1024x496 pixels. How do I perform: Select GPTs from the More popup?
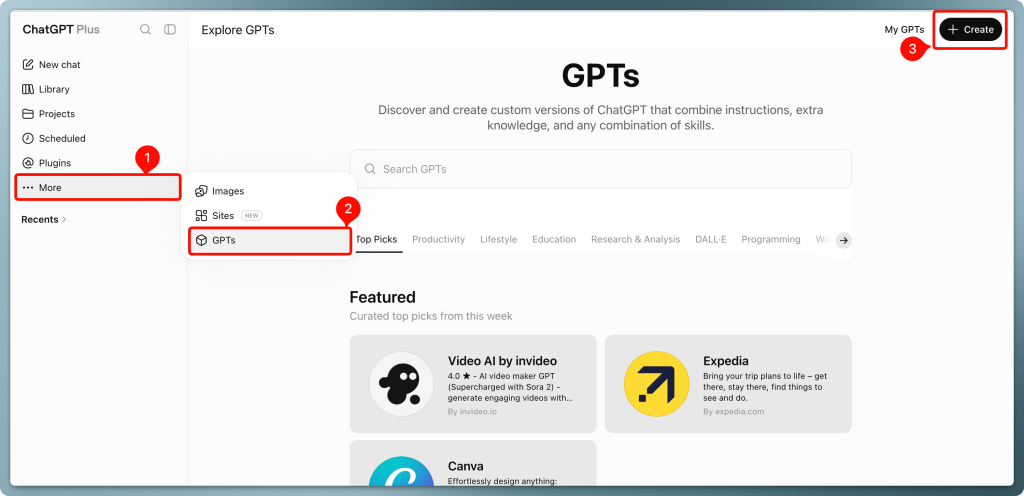[269, 240]
